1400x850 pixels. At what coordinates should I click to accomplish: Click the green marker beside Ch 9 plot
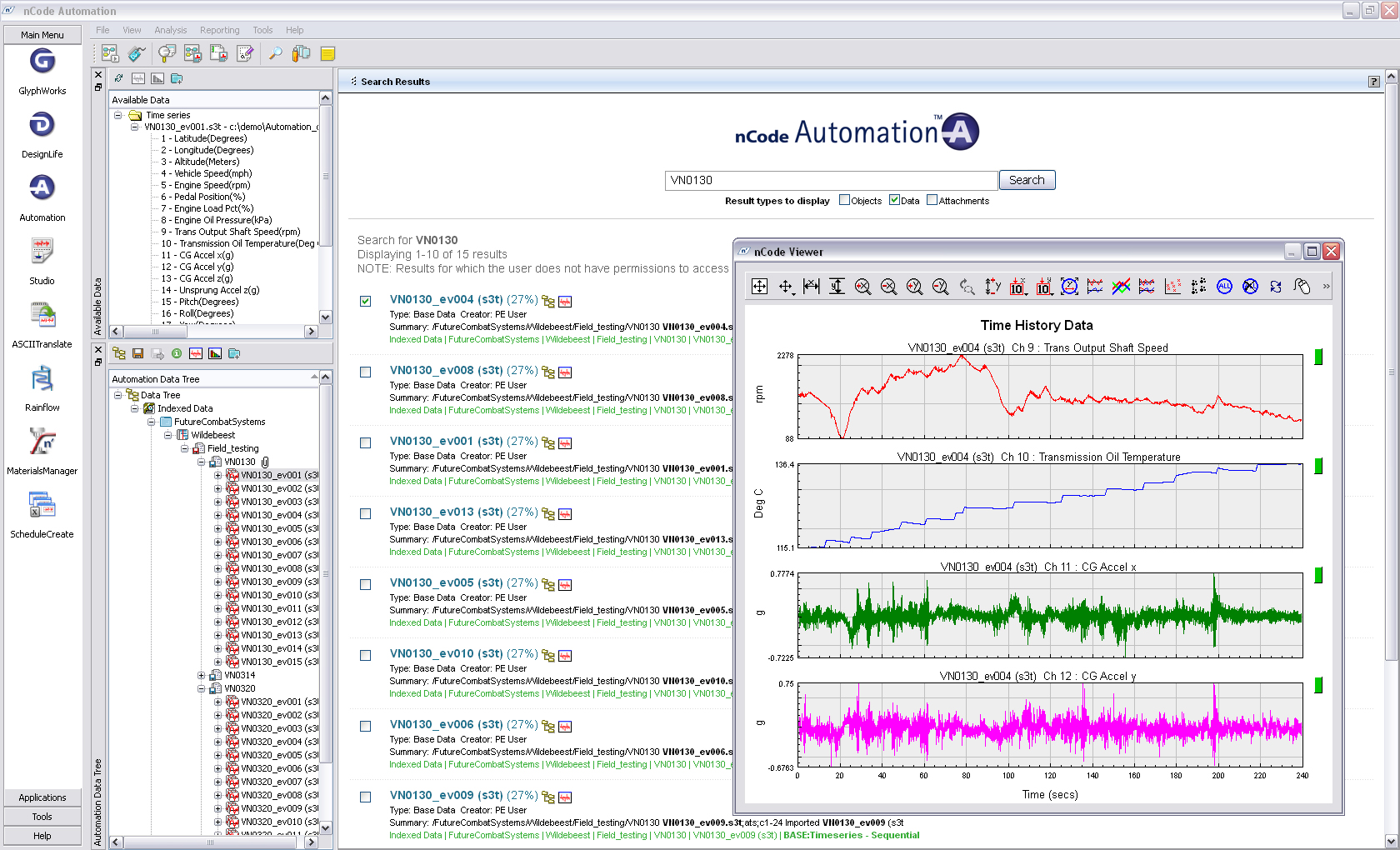[x=1318, y=357]
